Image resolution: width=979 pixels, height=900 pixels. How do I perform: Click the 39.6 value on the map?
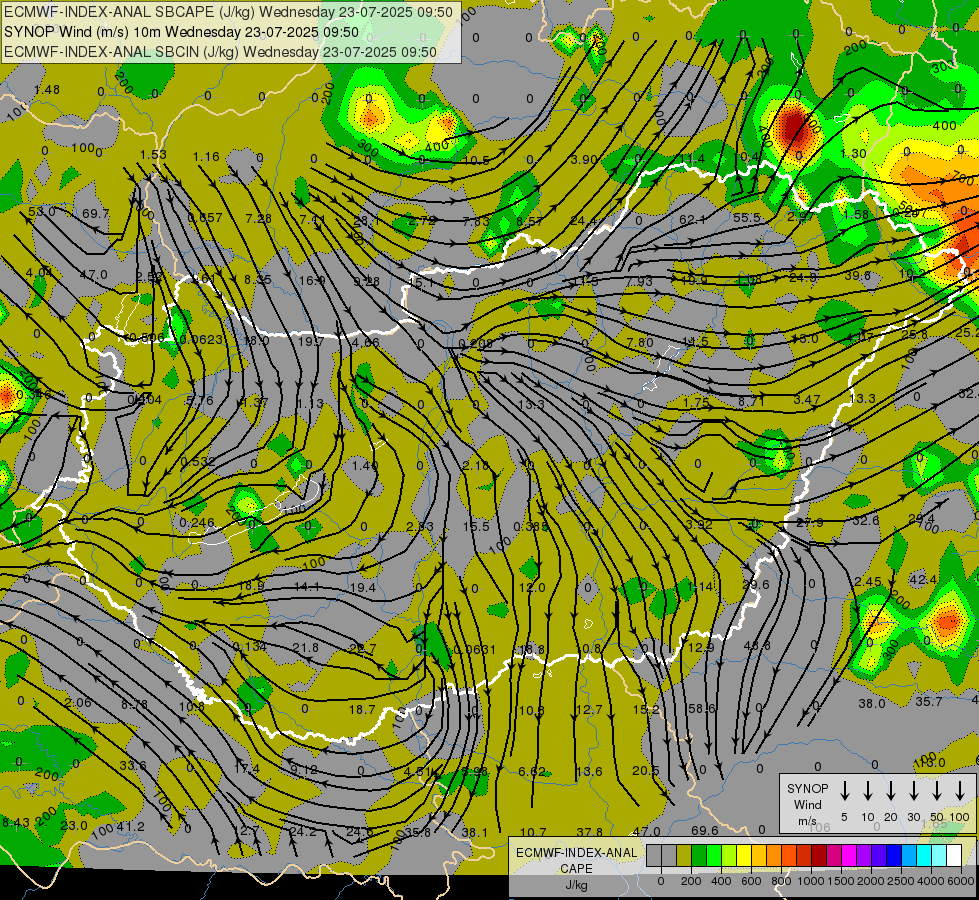858,275
